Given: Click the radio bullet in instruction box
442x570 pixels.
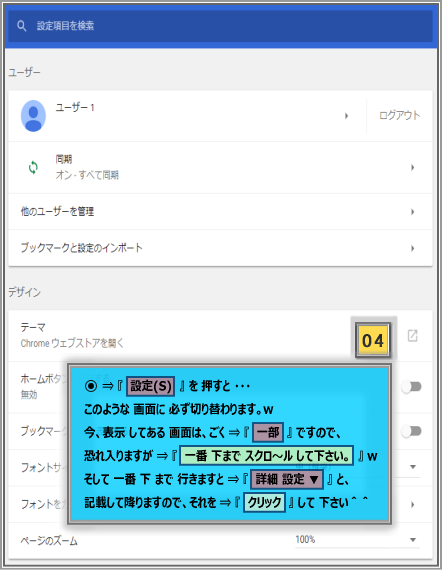Looking at the screenshot, I should point(91,386).
